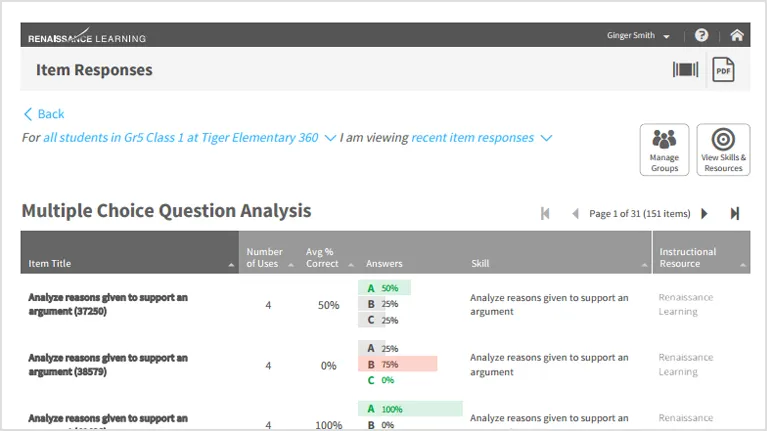Open the help question mark icon
The width and height of the screenshot is (767, 431).
click(701, 35)
